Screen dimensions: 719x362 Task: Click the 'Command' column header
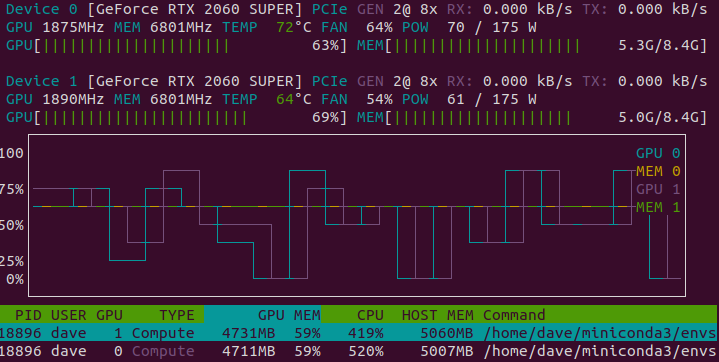(514, 315)
